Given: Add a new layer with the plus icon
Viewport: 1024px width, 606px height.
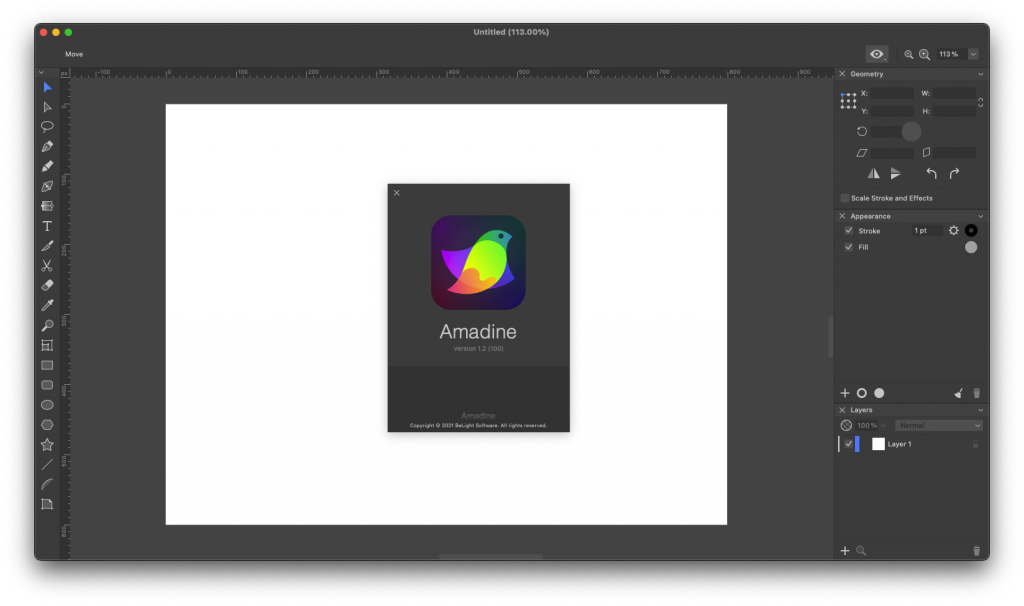Looking at the screenshot, I should pyautogui.click(x=844, y=550).
